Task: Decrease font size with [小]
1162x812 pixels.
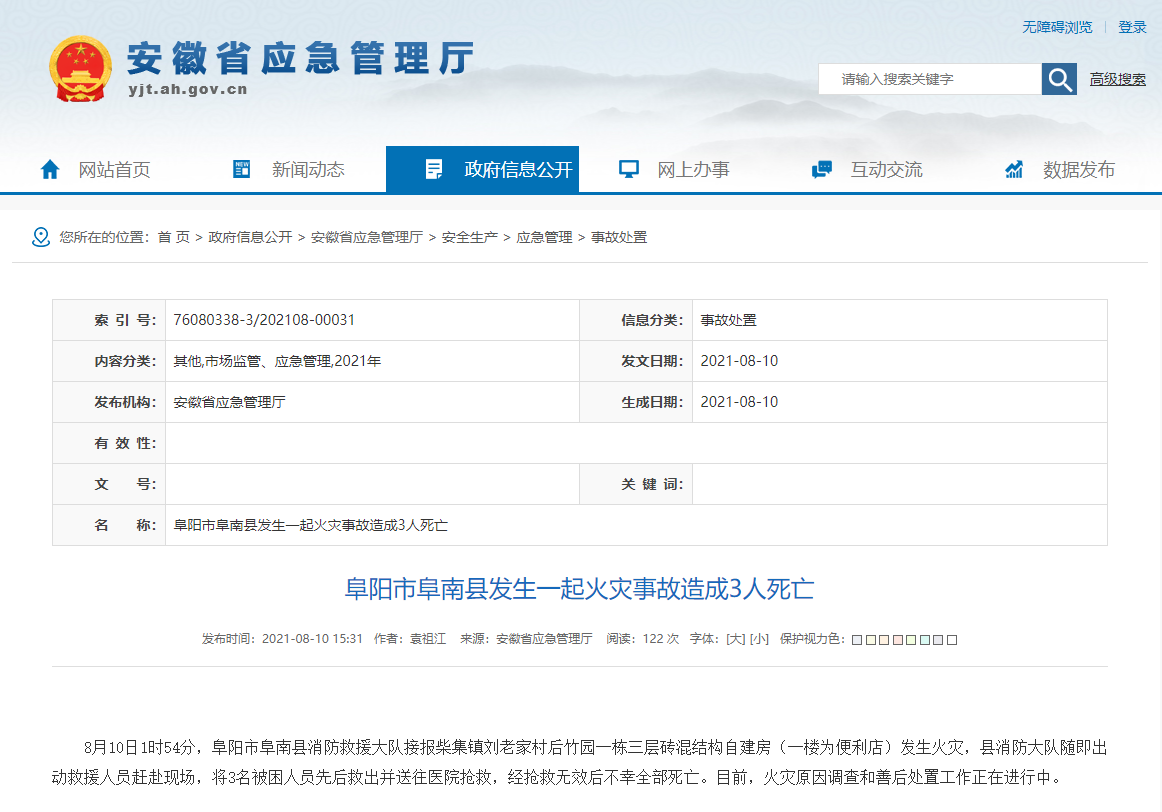Action: [x=759, y=639]
